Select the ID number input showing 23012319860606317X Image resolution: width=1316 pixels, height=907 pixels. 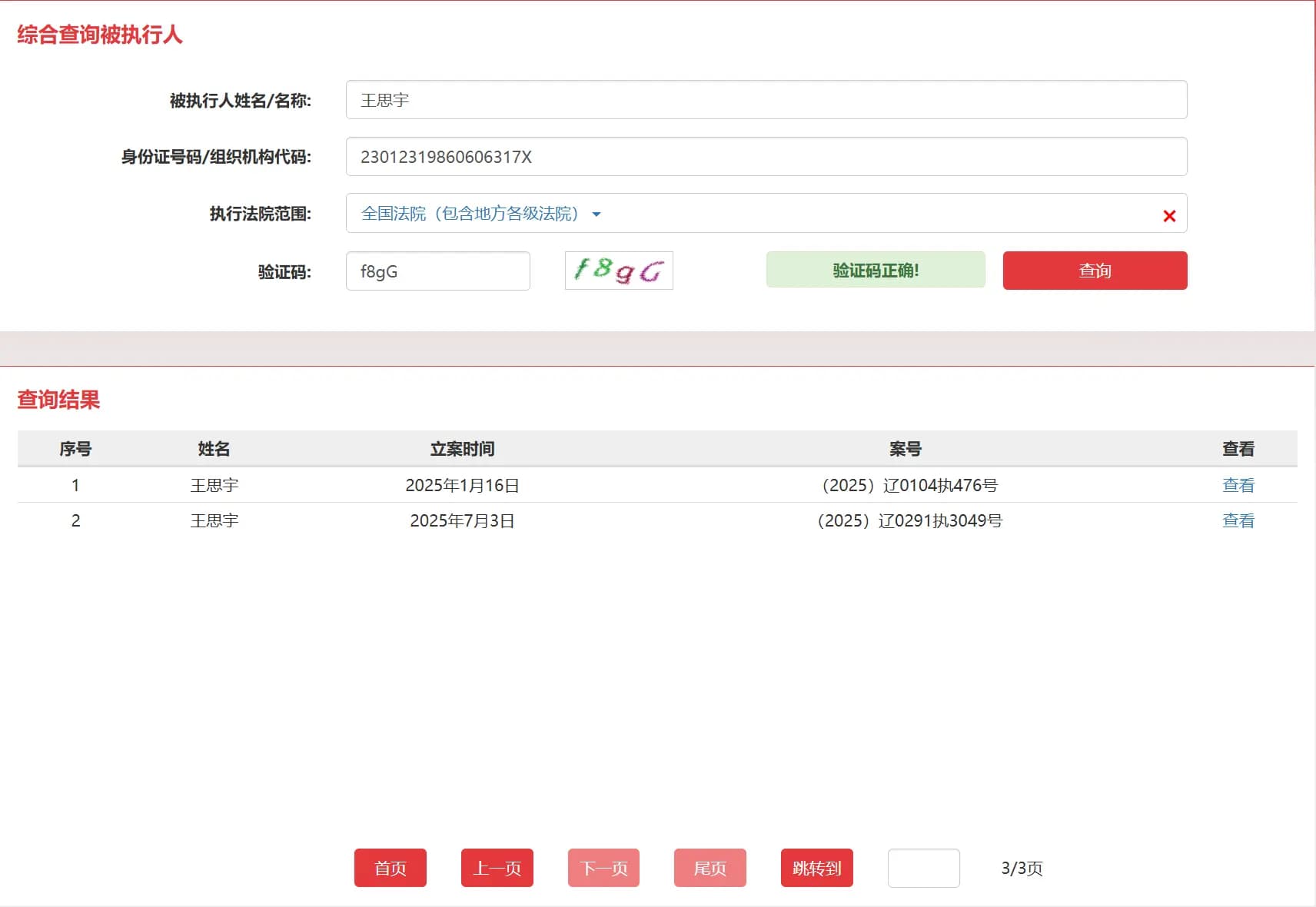(x=766, y=156)
